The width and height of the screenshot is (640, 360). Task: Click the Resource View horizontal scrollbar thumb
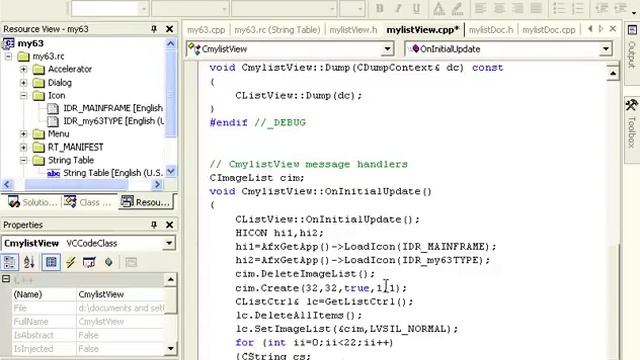point(77,185)
